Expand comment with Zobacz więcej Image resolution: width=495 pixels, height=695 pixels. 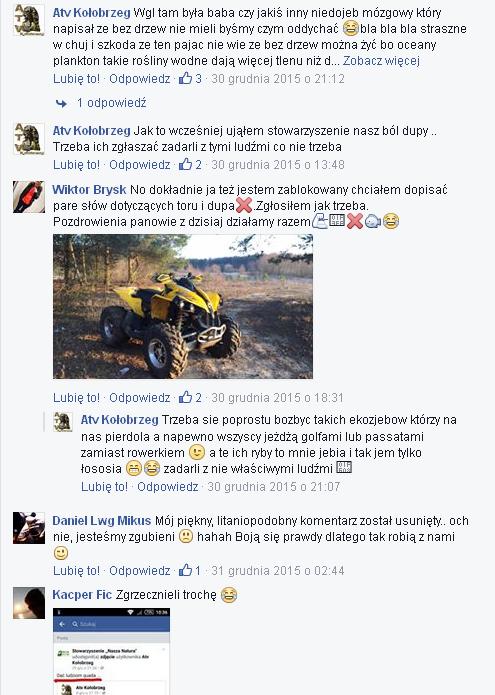pyautogui.click(x=381, y=61)
